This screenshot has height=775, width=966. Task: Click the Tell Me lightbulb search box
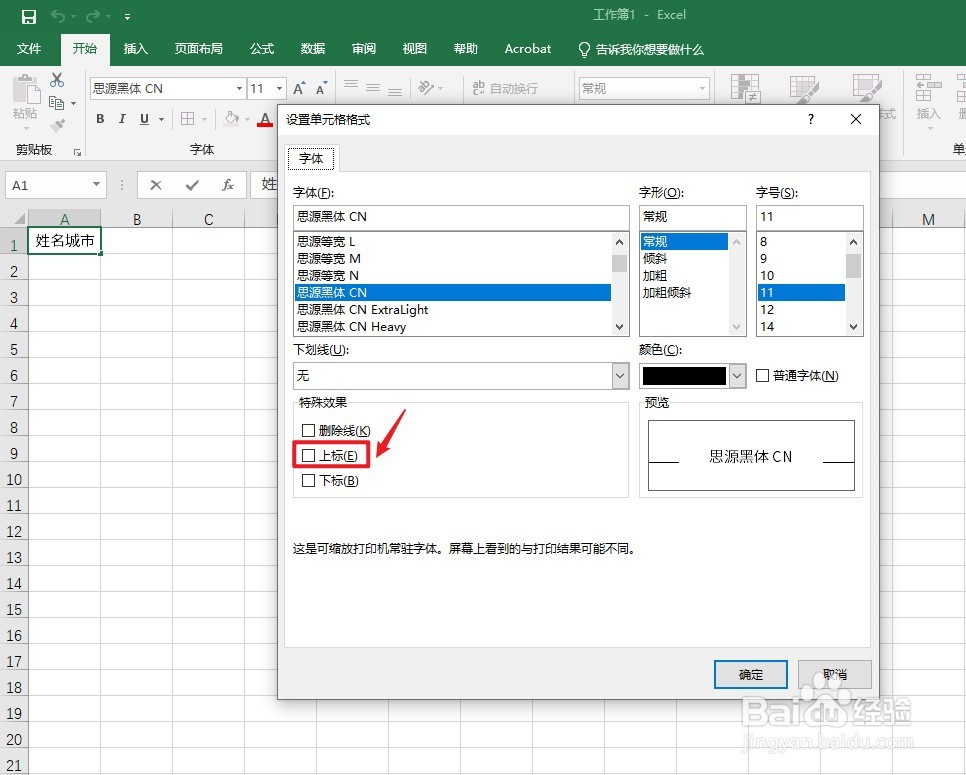641,49
